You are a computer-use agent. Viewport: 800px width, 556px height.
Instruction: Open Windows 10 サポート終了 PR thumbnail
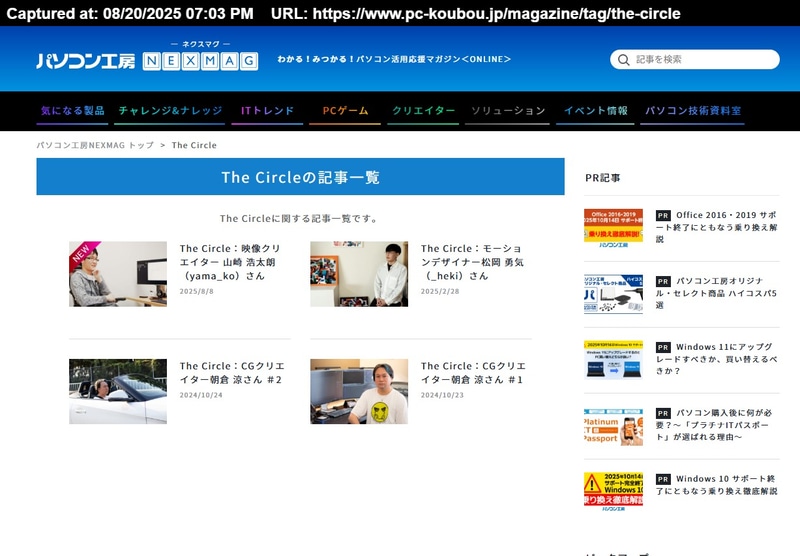pyautogui.click(x=613, y=492)
